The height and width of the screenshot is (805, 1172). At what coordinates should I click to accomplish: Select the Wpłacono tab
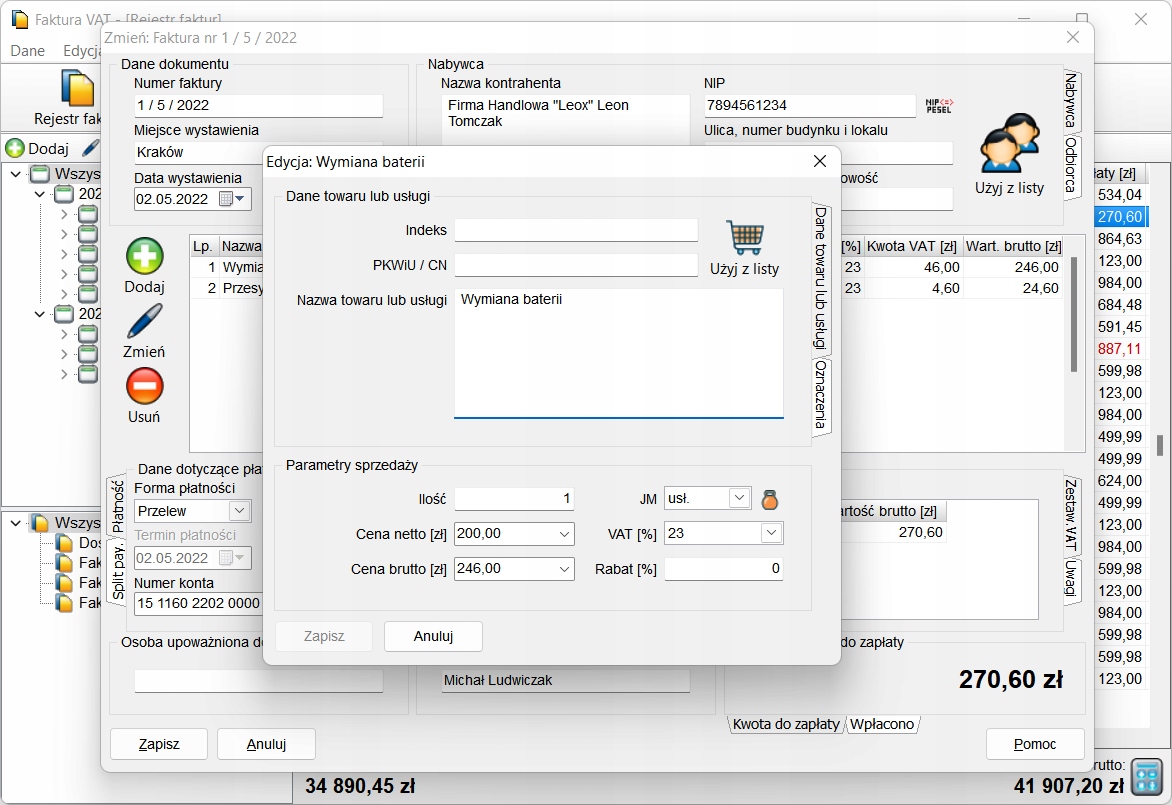(882, 724)
